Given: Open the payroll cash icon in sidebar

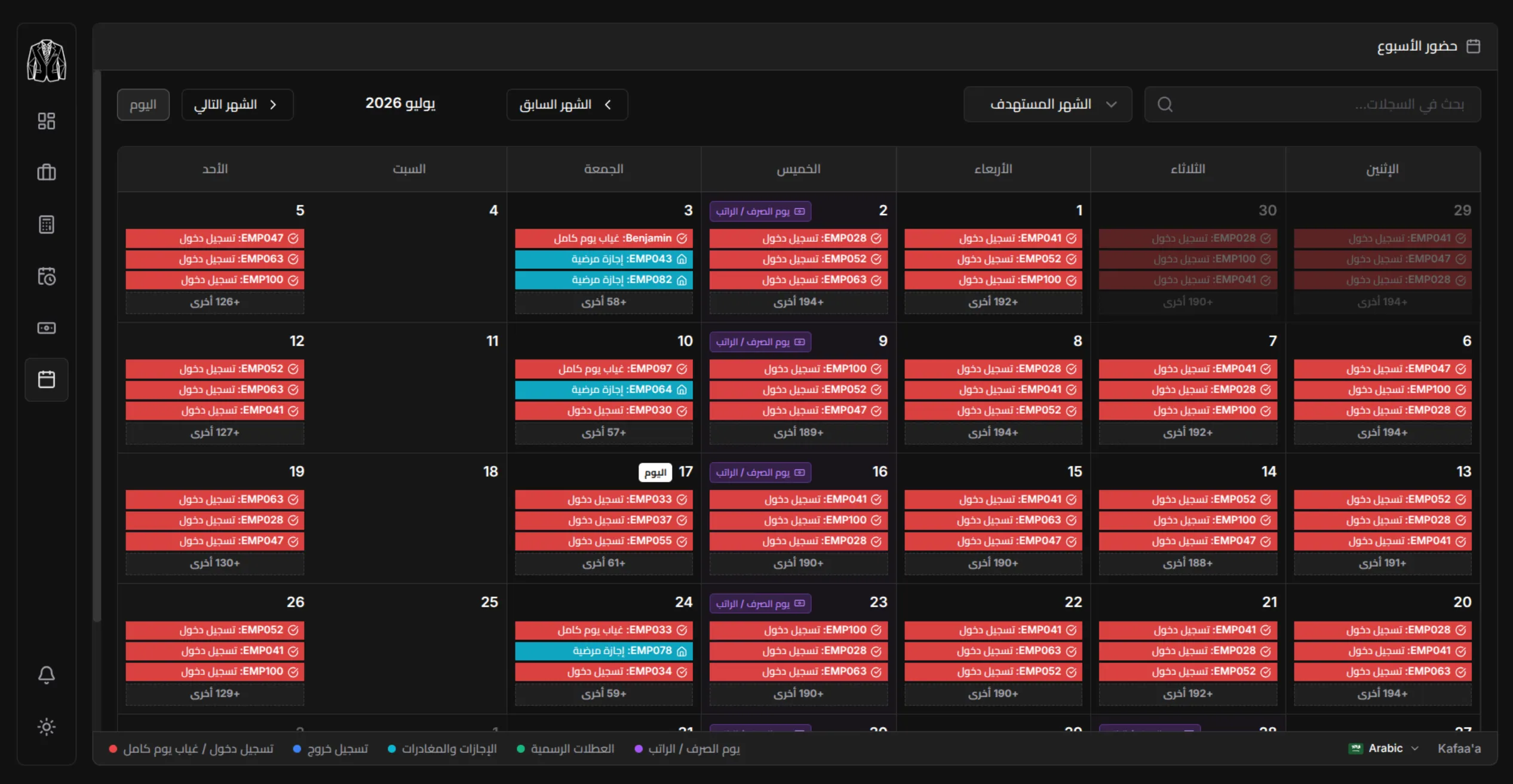Looking at the screenshot, I should [x=47, y=328].
